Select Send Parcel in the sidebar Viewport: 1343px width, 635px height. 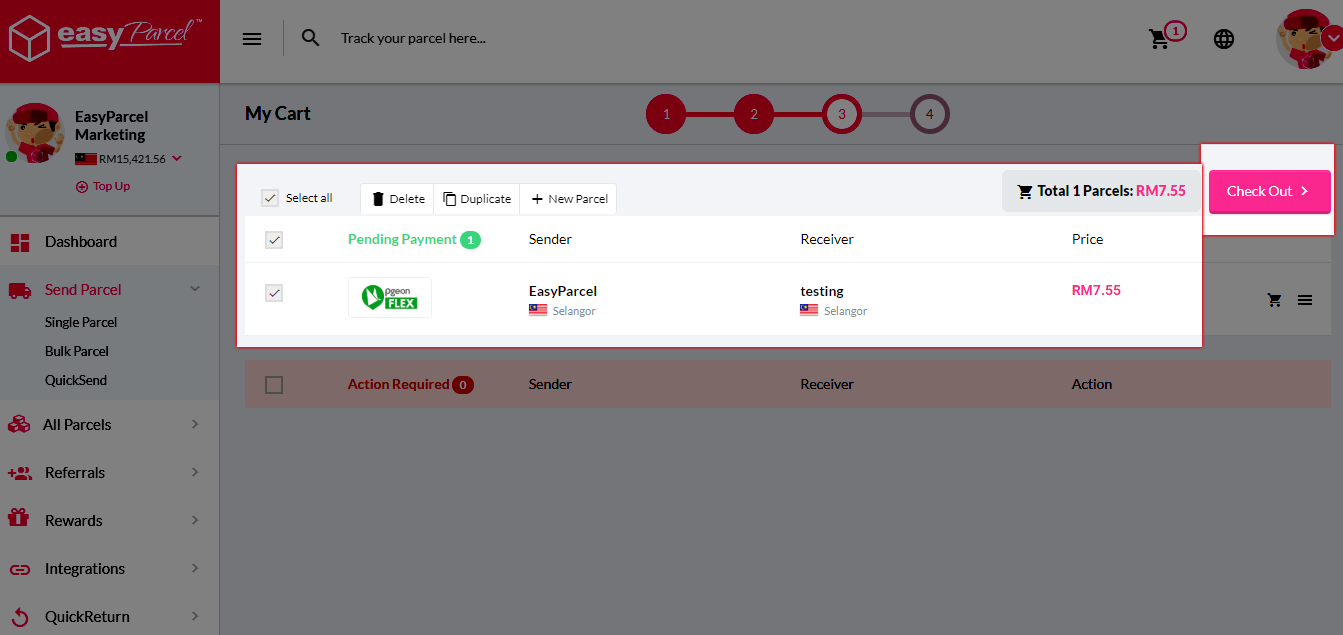point(83,289)
